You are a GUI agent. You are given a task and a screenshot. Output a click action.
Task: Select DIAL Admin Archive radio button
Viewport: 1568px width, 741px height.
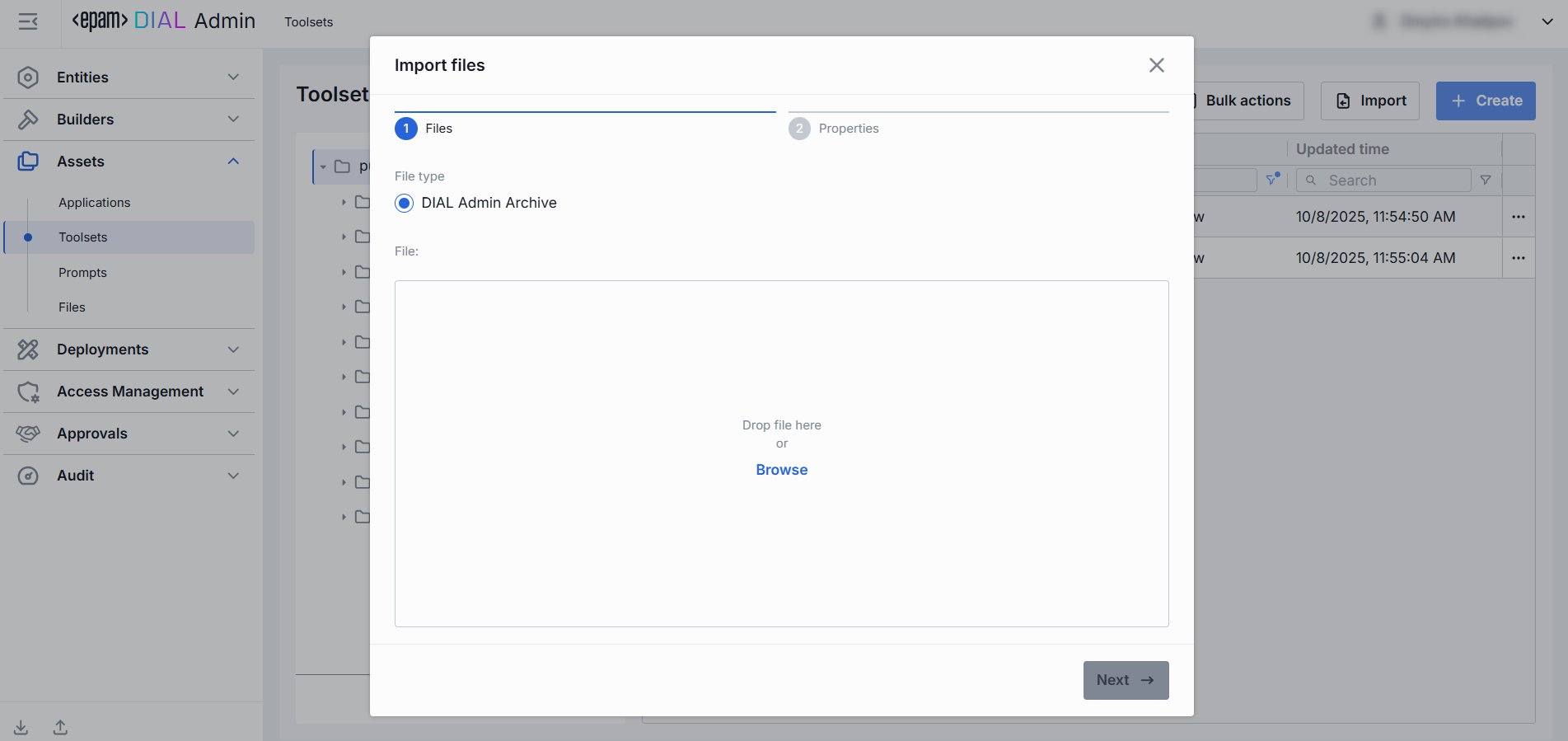(404, 204)
